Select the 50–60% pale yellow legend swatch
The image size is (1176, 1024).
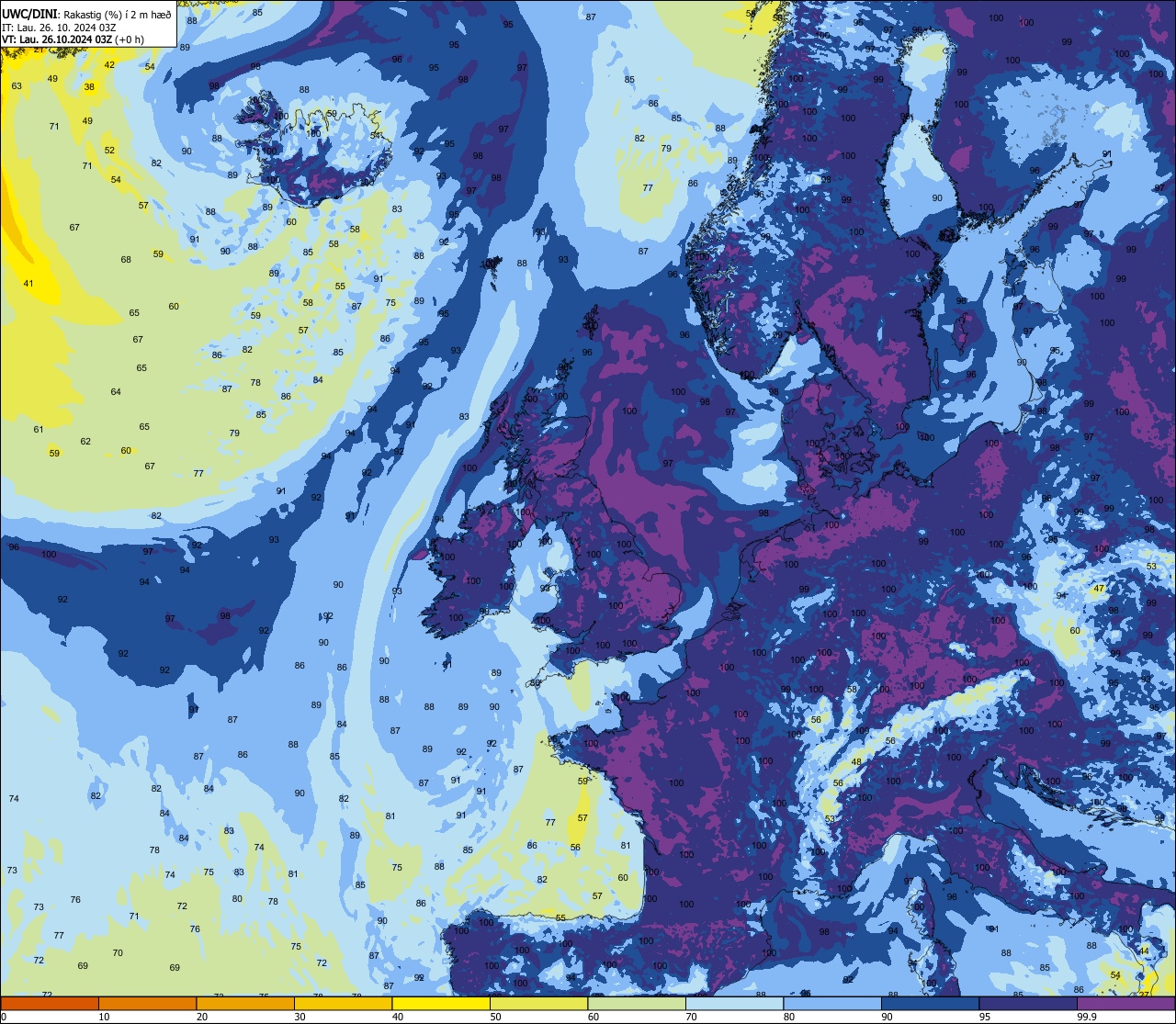click(538, 1003)
